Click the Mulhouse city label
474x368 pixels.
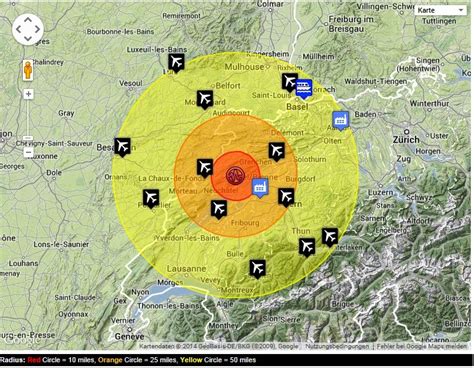(244, 67)
